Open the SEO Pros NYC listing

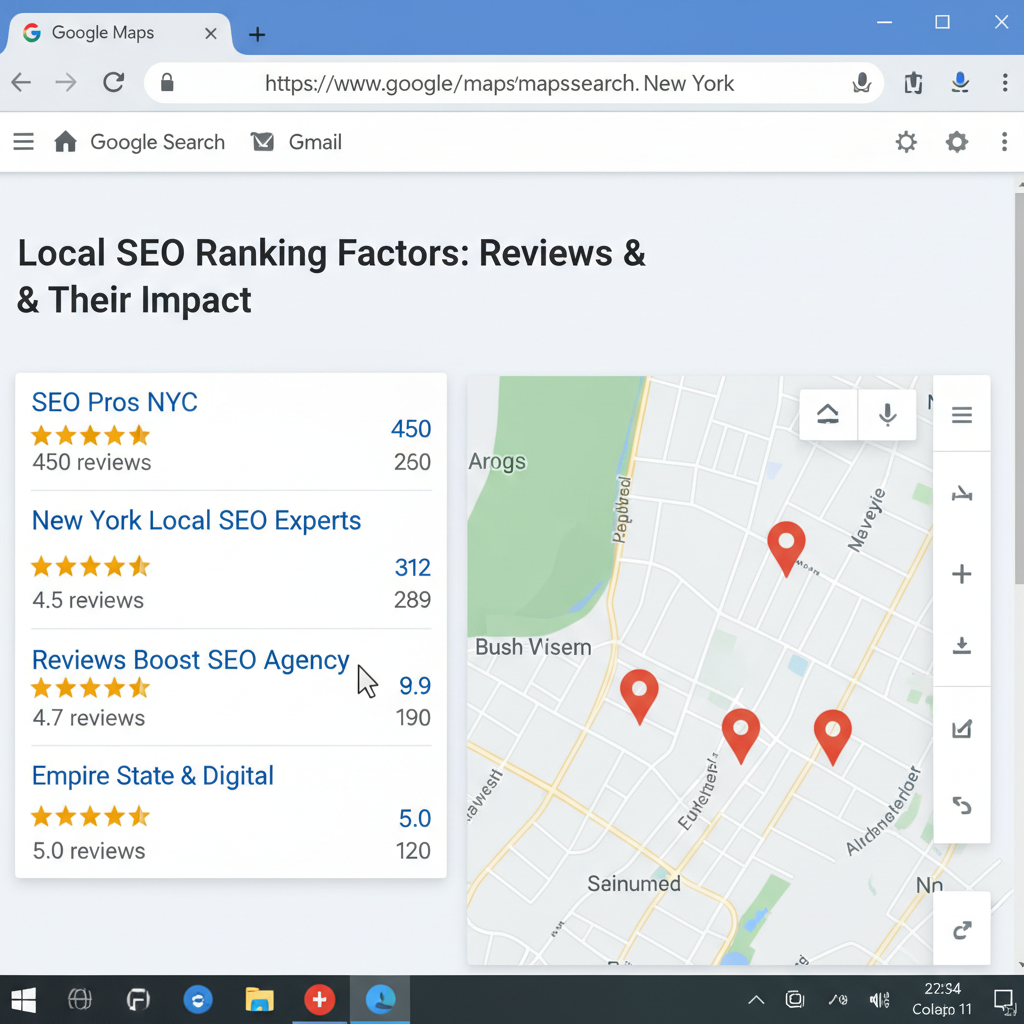click(x=114, y=402)
